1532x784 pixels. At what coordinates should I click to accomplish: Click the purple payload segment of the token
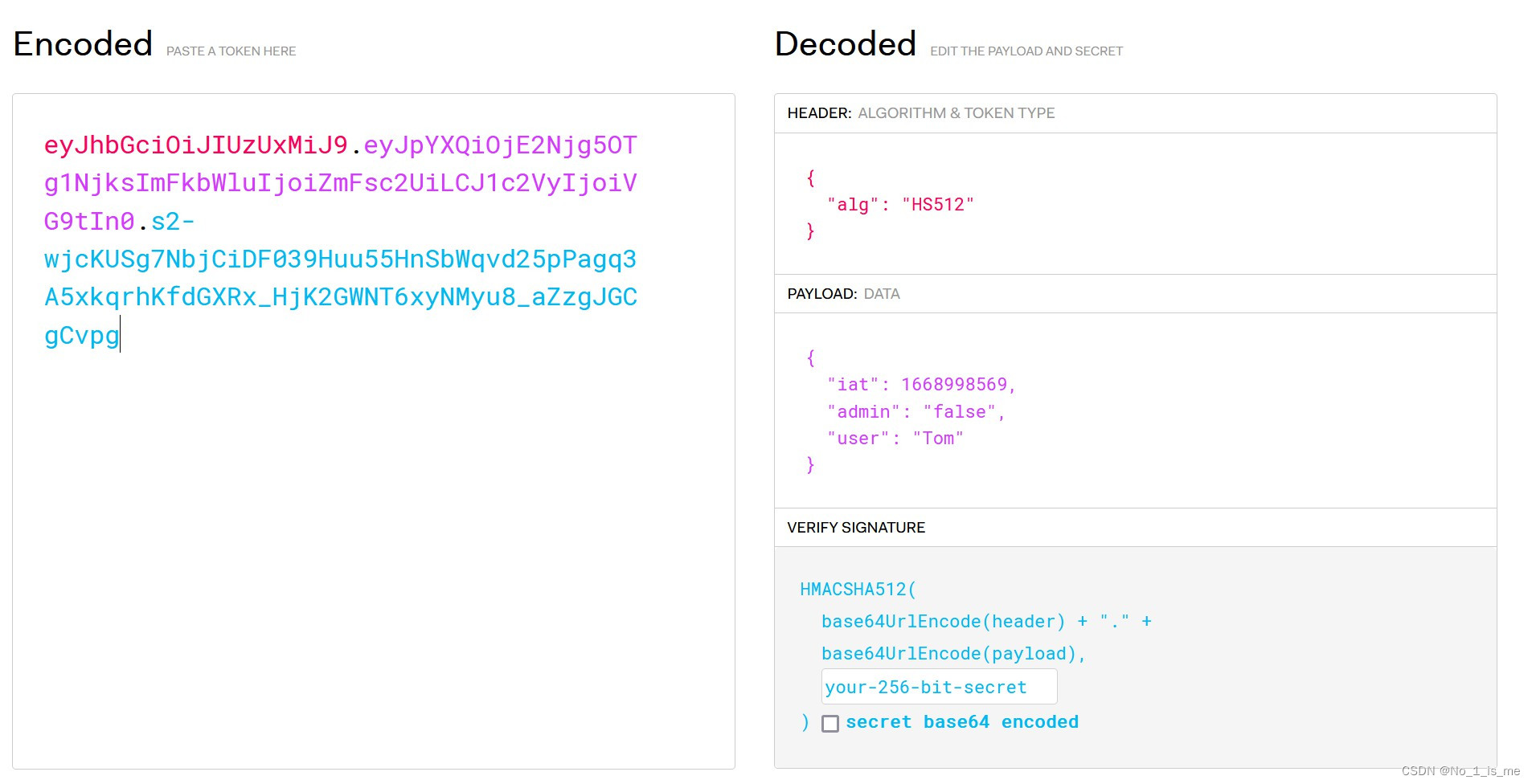click(340, 183)
